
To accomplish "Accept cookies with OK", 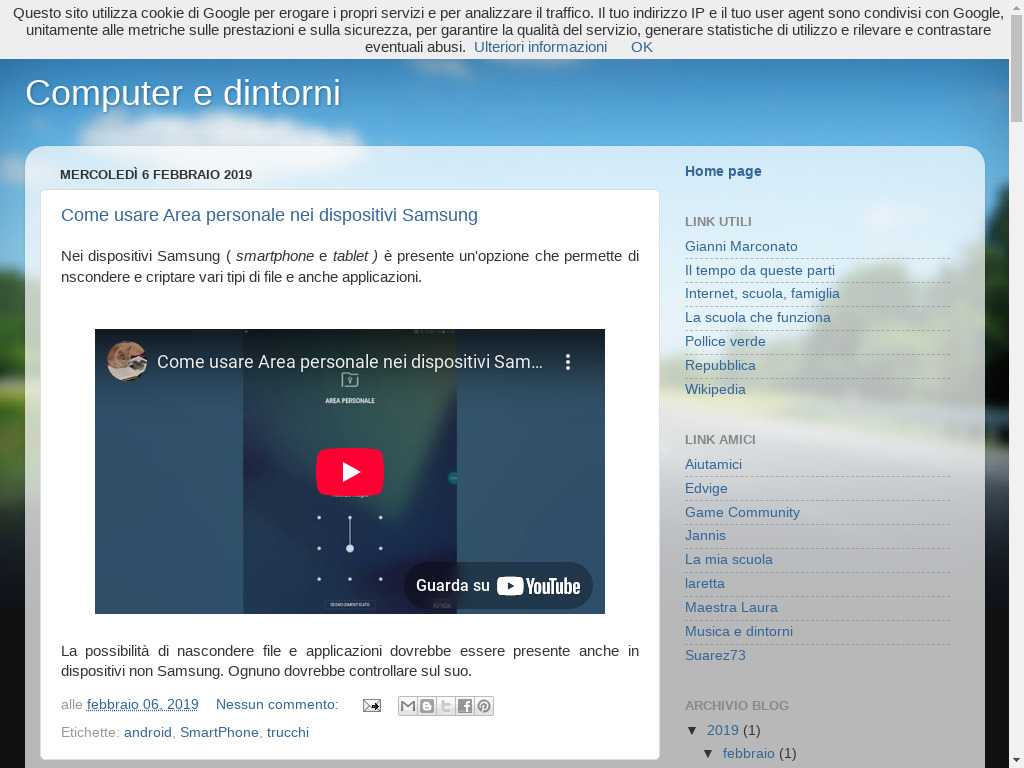I will [641, 47].
